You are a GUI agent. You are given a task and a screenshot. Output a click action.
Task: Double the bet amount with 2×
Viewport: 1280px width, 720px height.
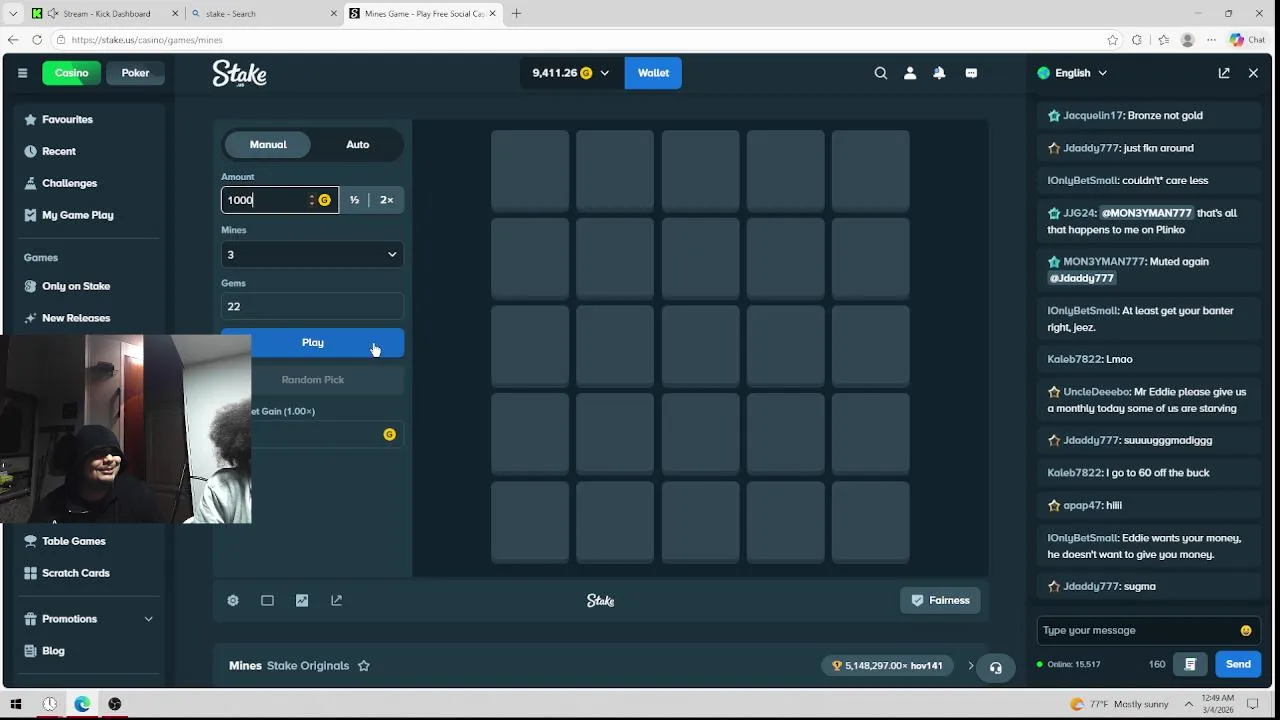386,200
